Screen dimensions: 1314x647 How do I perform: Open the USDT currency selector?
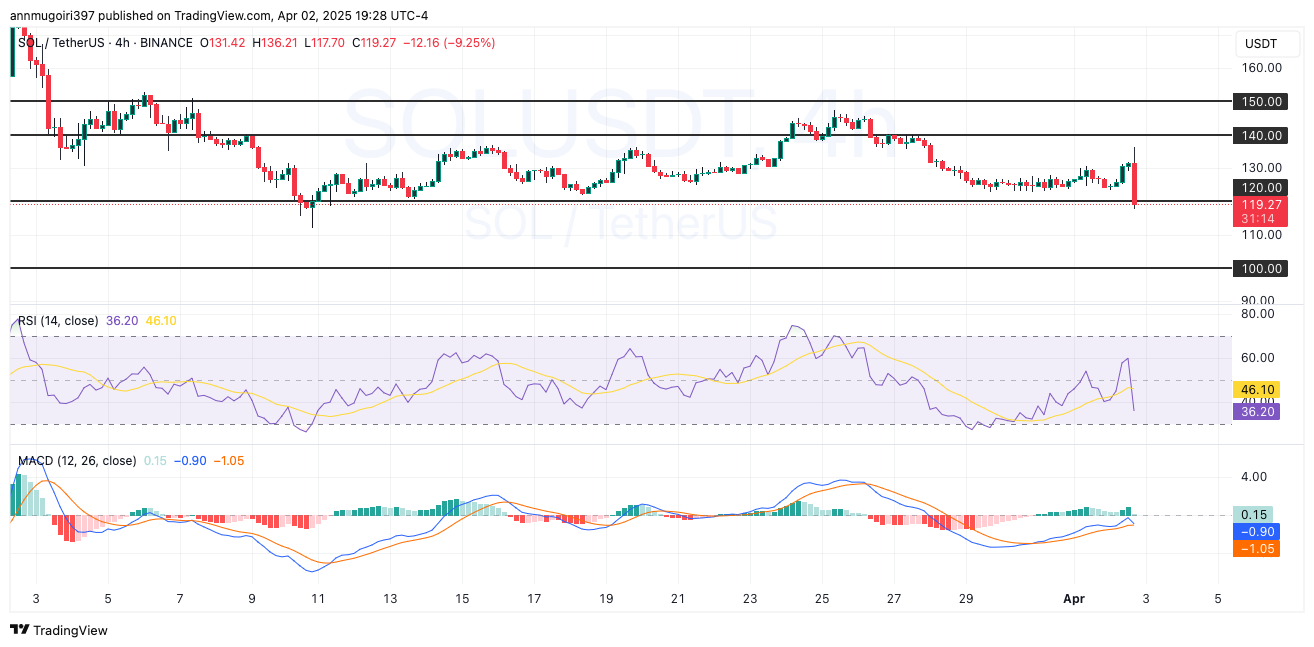pyautogui.click(x=1261, y=44)
